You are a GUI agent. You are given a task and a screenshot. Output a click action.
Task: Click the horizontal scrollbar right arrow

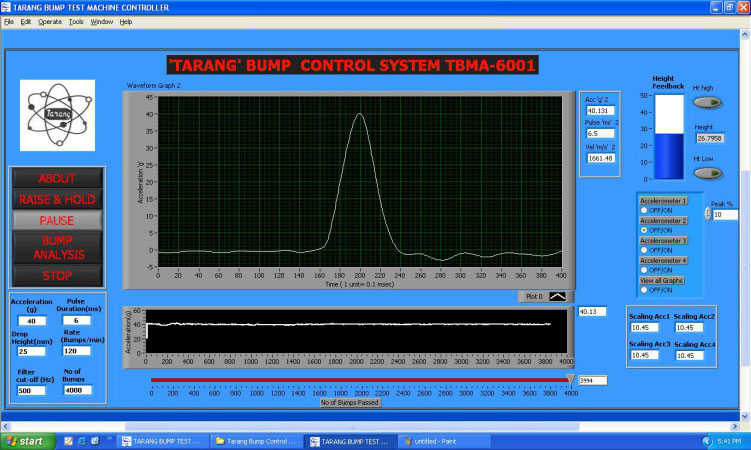pos(736,426)
